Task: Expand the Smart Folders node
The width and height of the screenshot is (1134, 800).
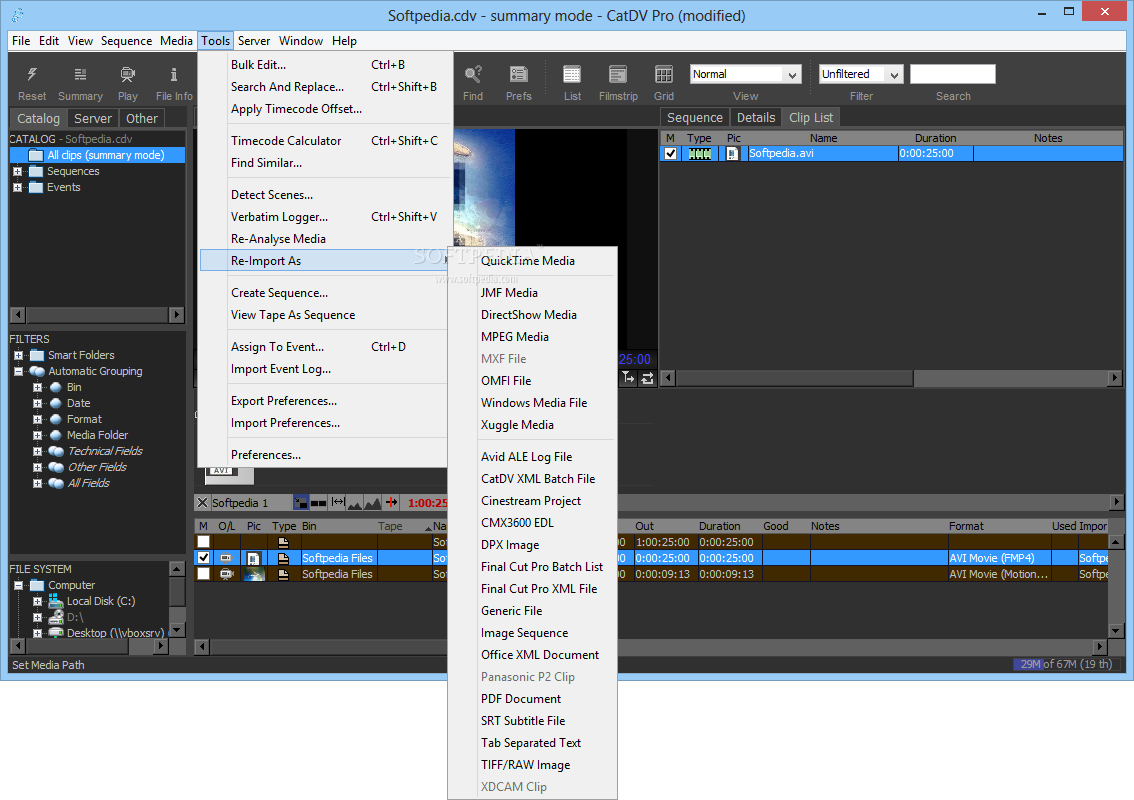Action: (x=18, y=355)
